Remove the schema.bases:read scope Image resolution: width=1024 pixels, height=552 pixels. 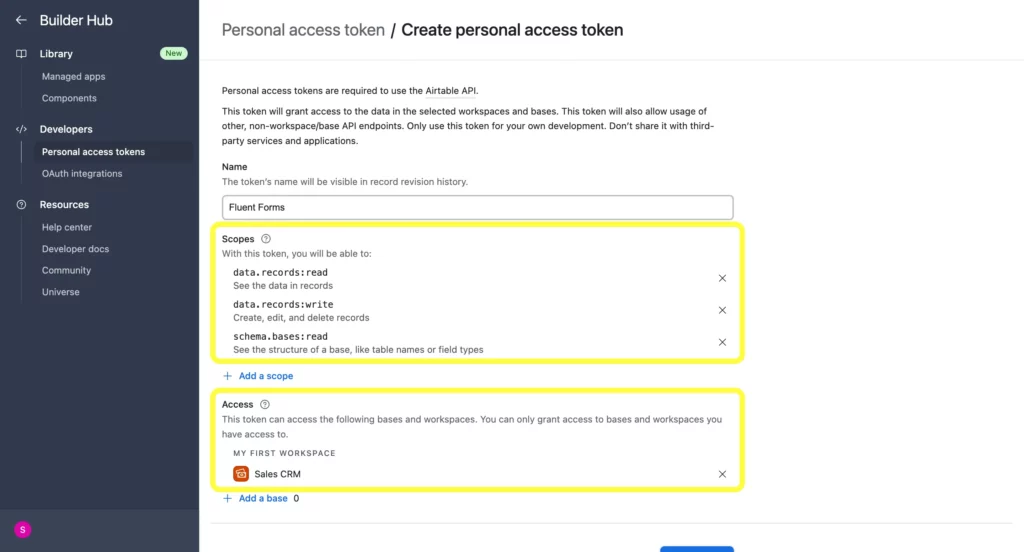pos(722,342)
